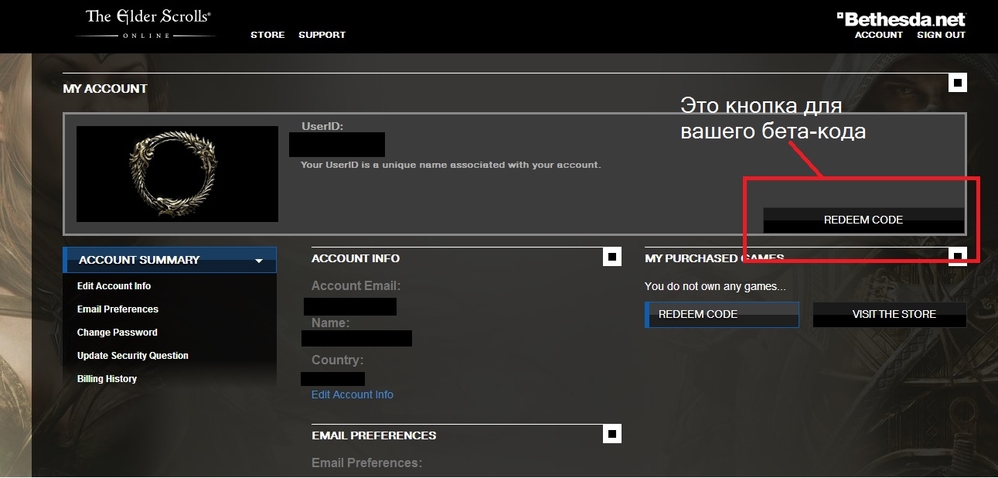
Task: Open the Store menu
Action: (267, 35)
